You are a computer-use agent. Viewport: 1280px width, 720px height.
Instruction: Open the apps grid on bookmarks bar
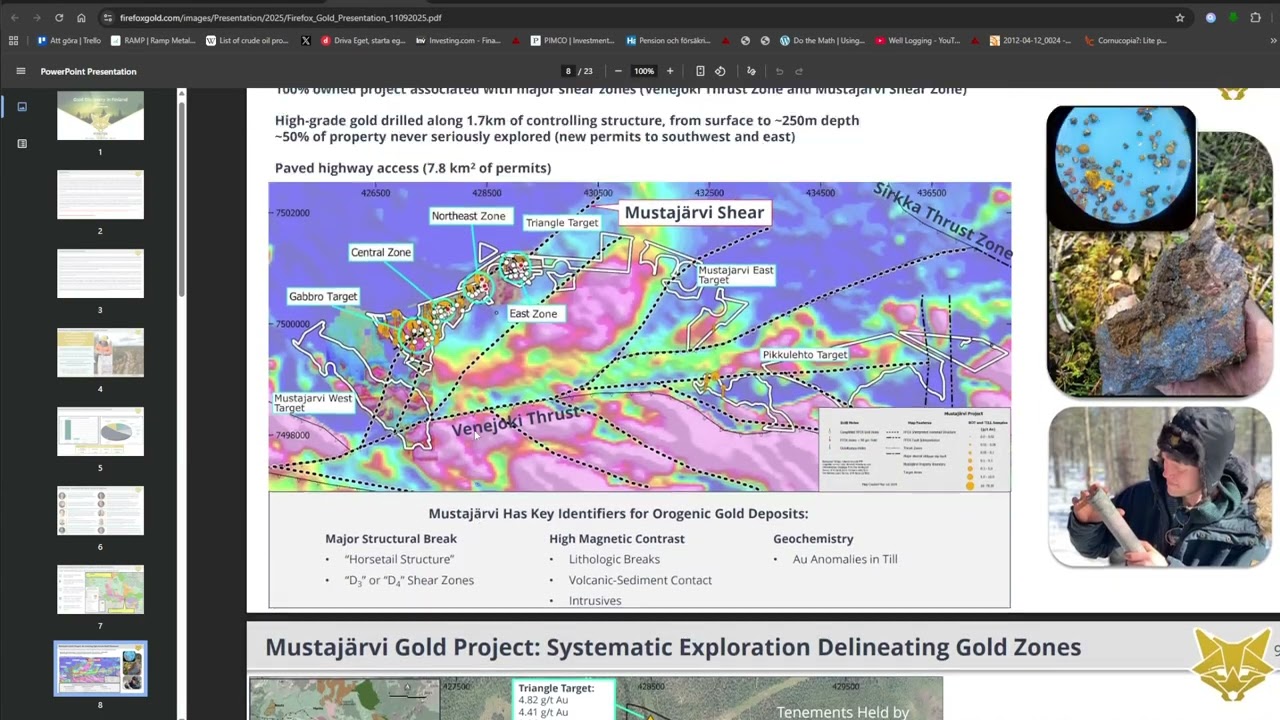pyautogui.click(x=13, y=41)
